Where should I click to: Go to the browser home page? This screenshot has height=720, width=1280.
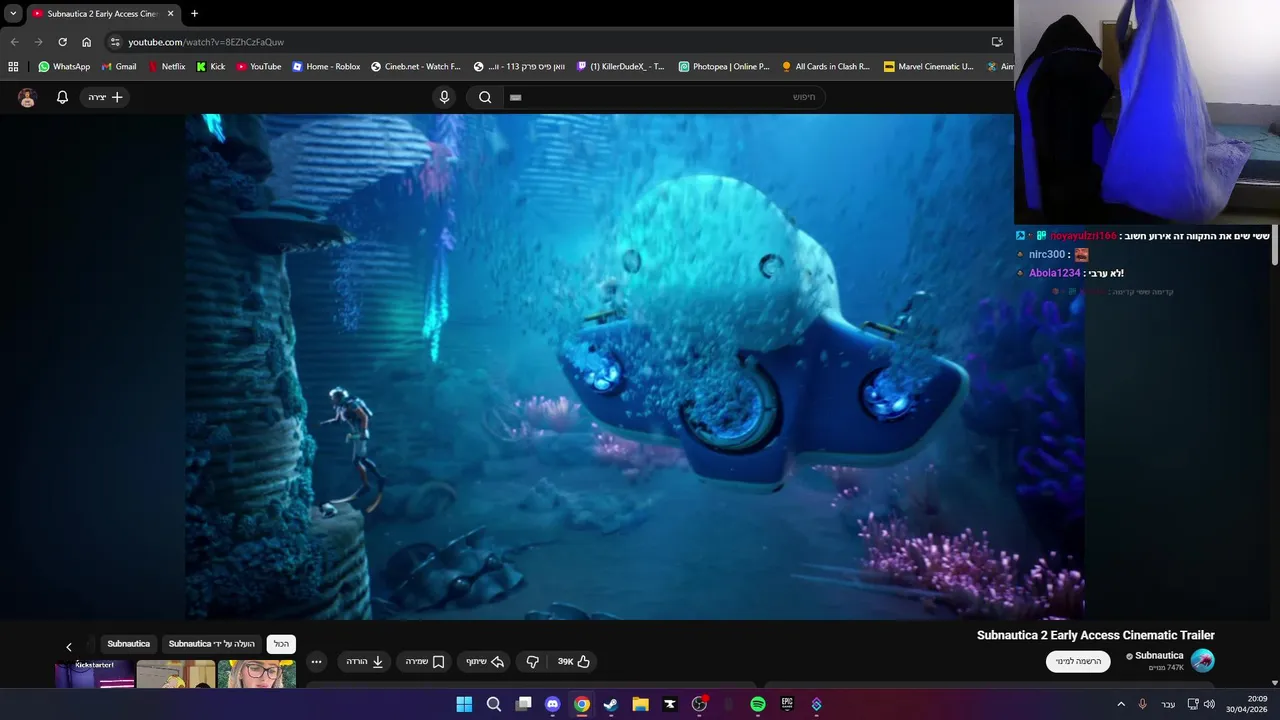[x=86, y=42]
